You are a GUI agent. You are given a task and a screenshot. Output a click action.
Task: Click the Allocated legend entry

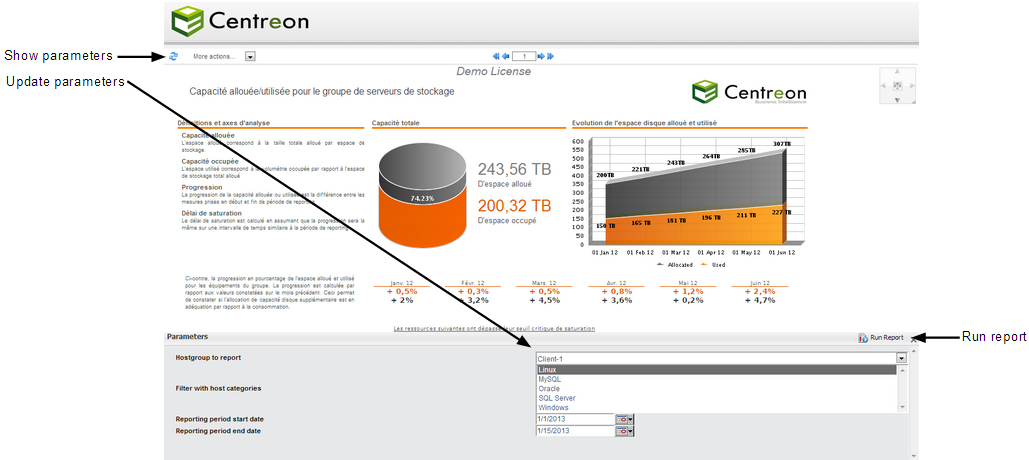[675, 264]
